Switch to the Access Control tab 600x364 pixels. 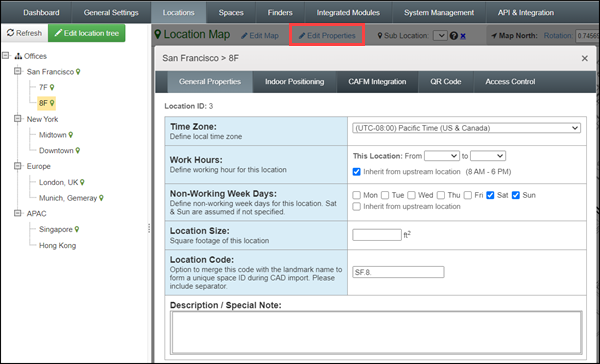click(x=510, y=82)
